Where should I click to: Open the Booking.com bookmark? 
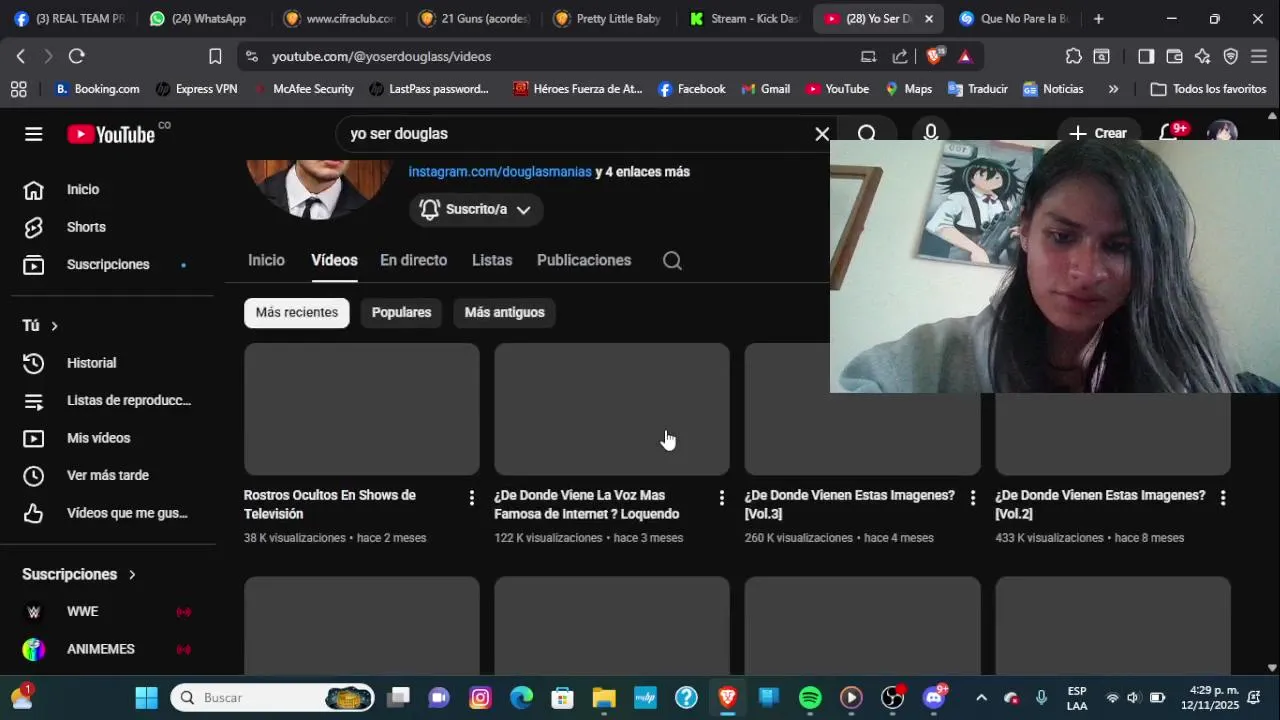click(x=97, y=89)
